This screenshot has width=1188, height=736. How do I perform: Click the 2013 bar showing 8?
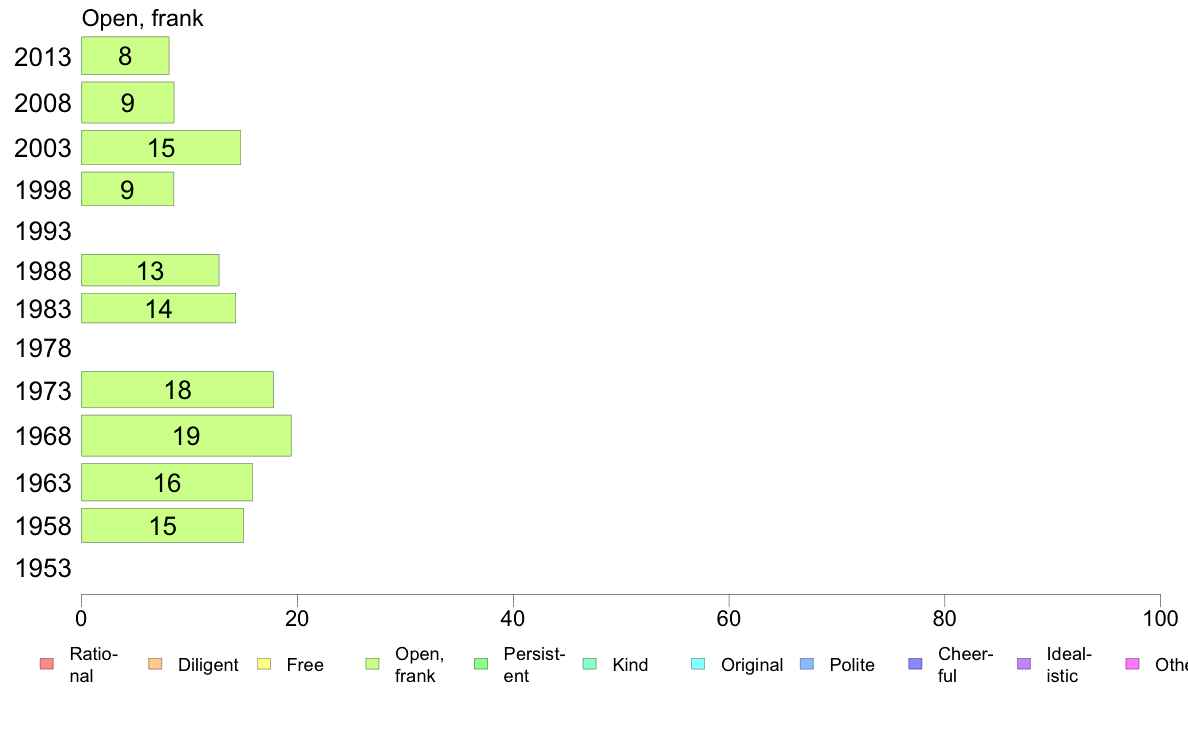[125, 56]
